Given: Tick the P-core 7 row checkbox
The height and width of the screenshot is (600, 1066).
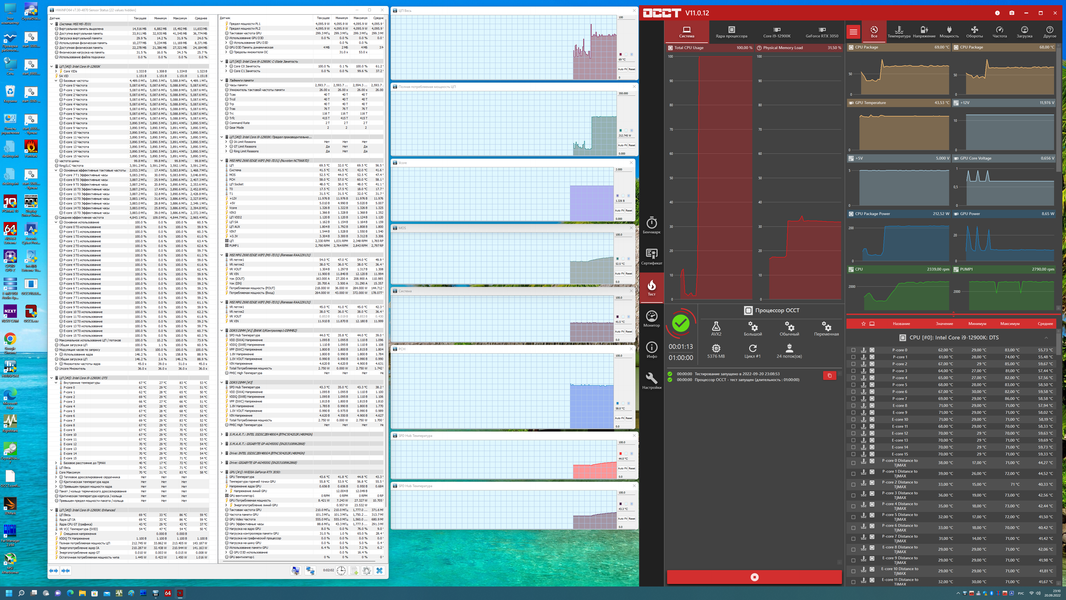Looking at the screenshot, I should point(853,398).
